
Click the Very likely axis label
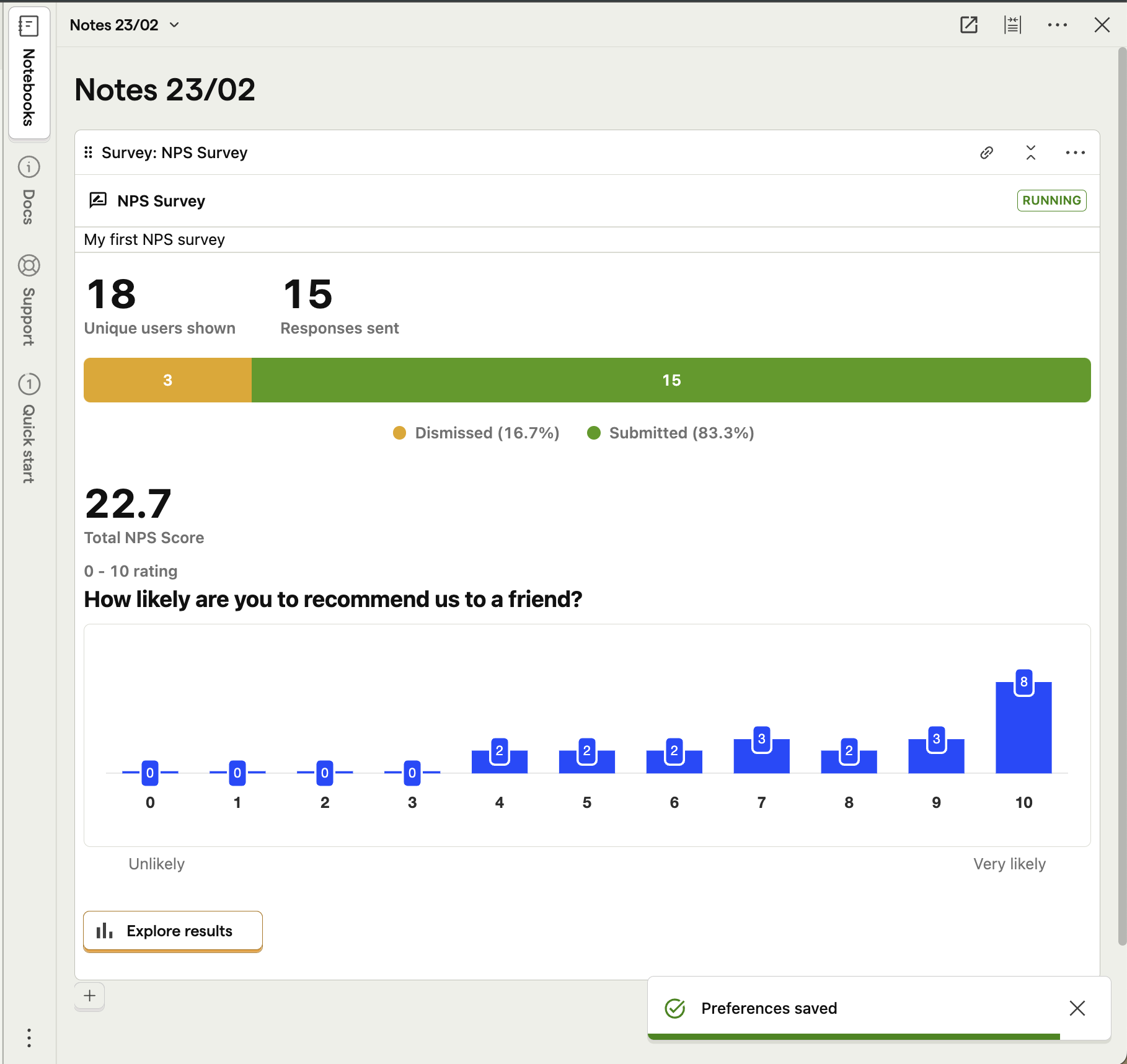point(1009,864)
